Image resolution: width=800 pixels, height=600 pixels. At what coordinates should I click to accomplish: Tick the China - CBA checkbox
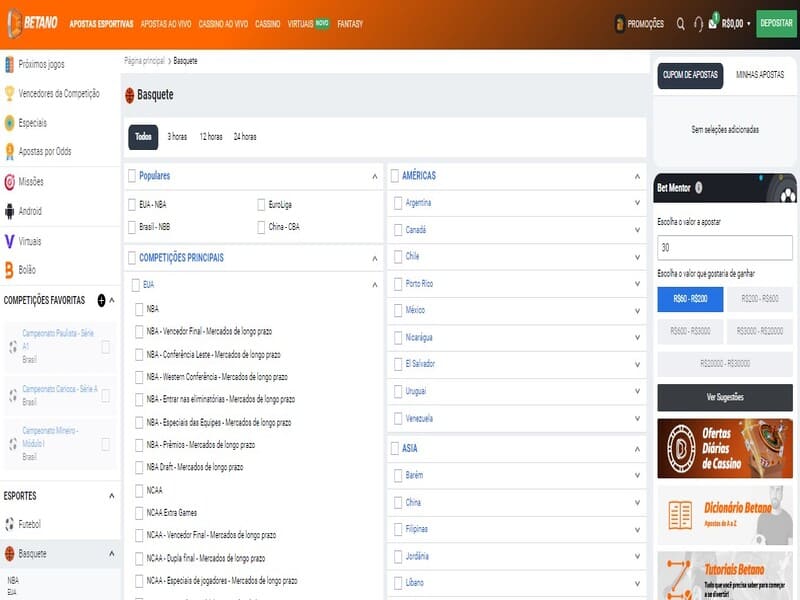coord(261,227)
